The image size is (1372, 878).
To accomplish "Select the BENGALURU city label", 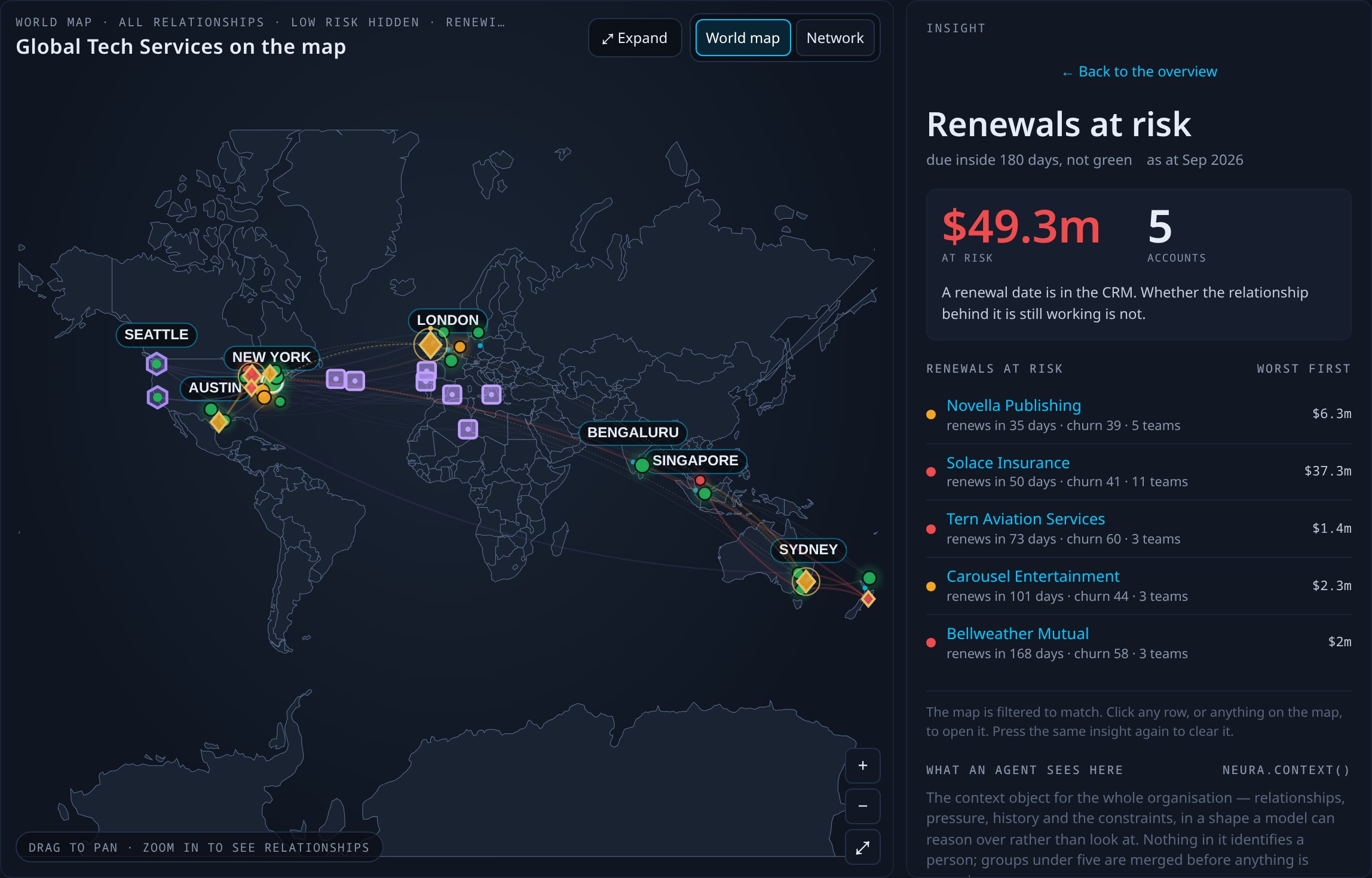I will 633,432.
